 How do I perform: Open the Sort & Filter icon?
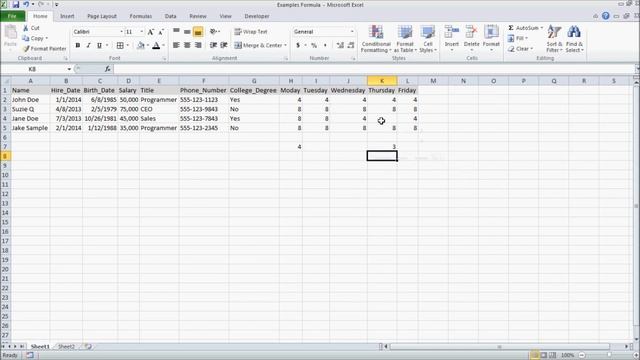point(554,32)
